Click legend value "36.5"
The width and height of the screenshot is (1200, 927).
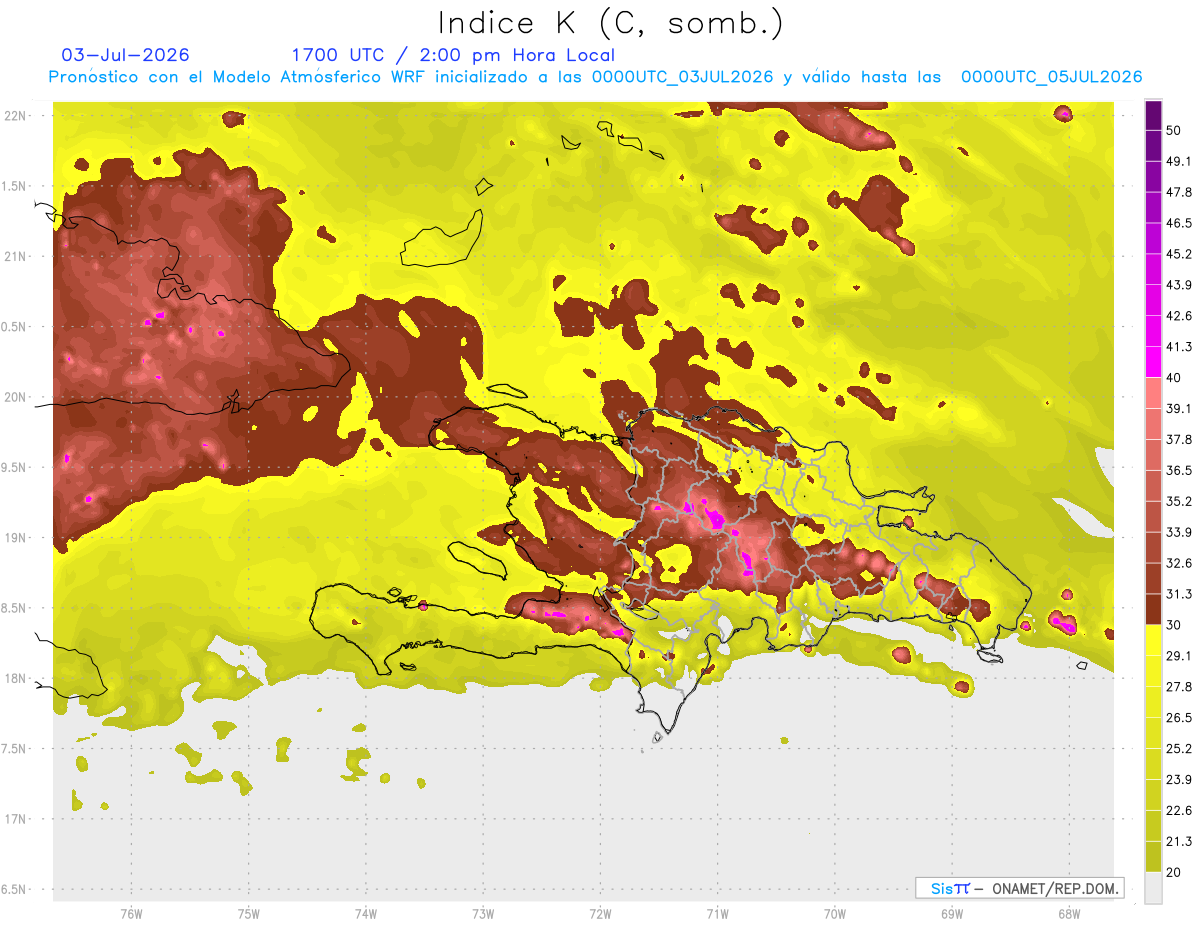tap(1178, 471)
